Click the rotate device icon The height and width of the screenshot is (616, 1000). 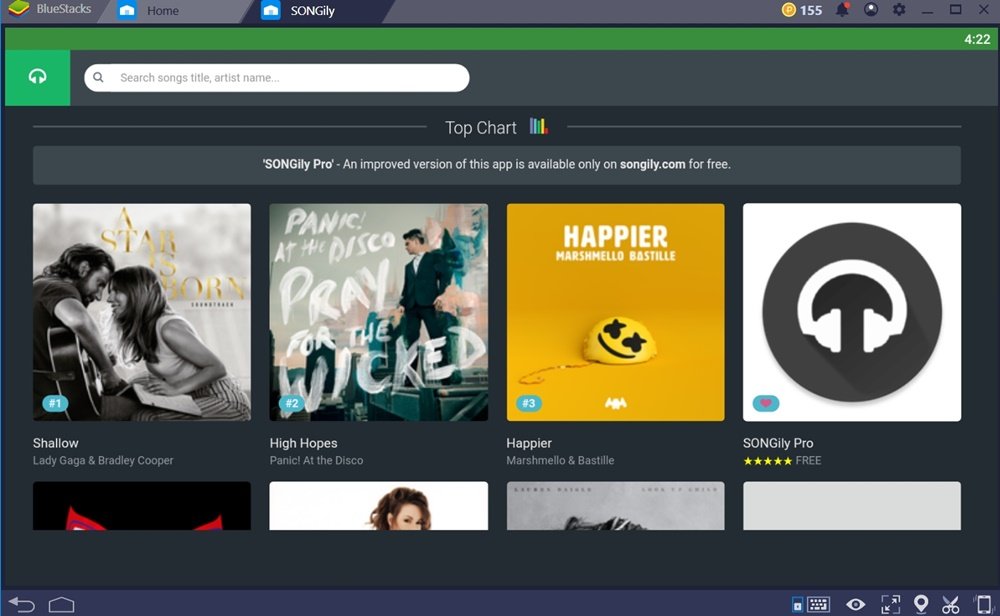pos(983,604)
